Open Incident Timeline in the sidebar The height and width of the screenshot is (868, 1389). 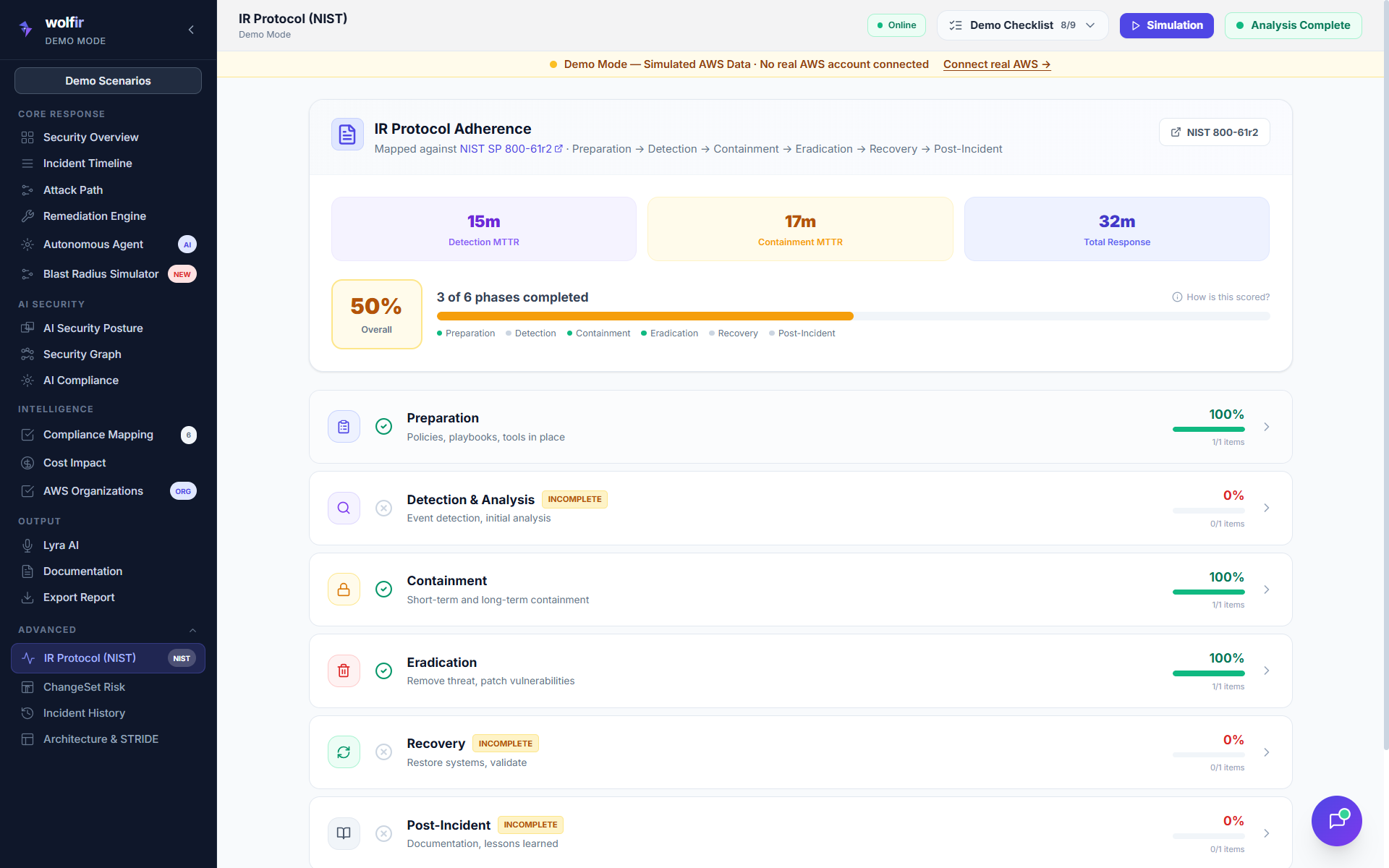88,163
